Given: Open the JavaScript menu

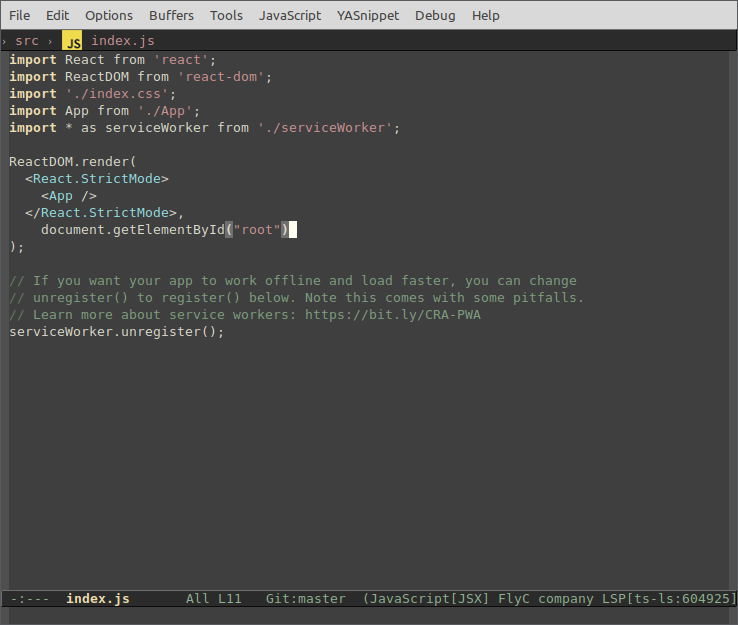Looking at the screenshot, I should click(290, 15).
